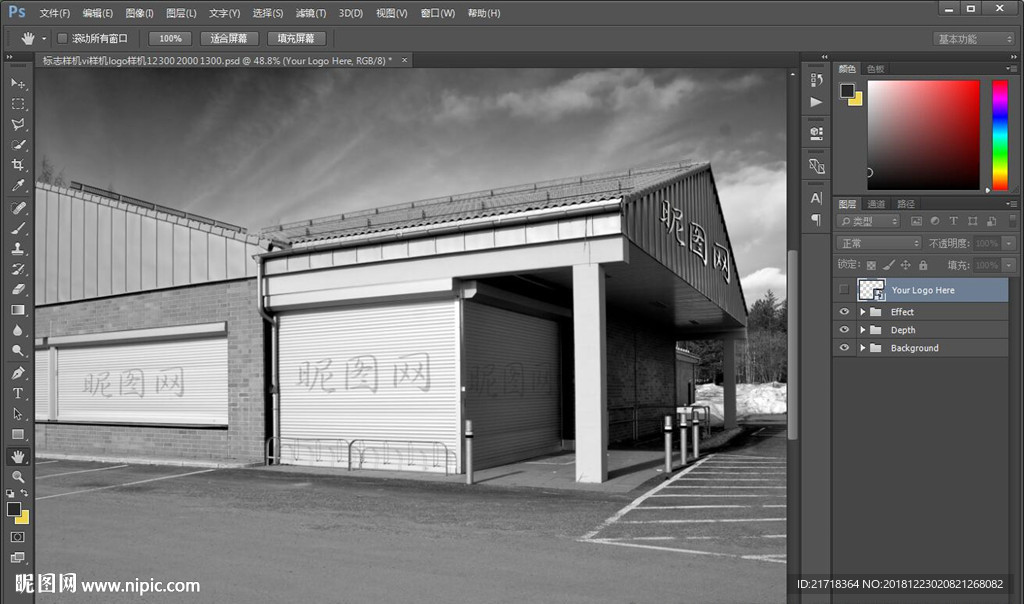
Task: Select the Horizontal Type tool
Action: [x=18, y=393]
